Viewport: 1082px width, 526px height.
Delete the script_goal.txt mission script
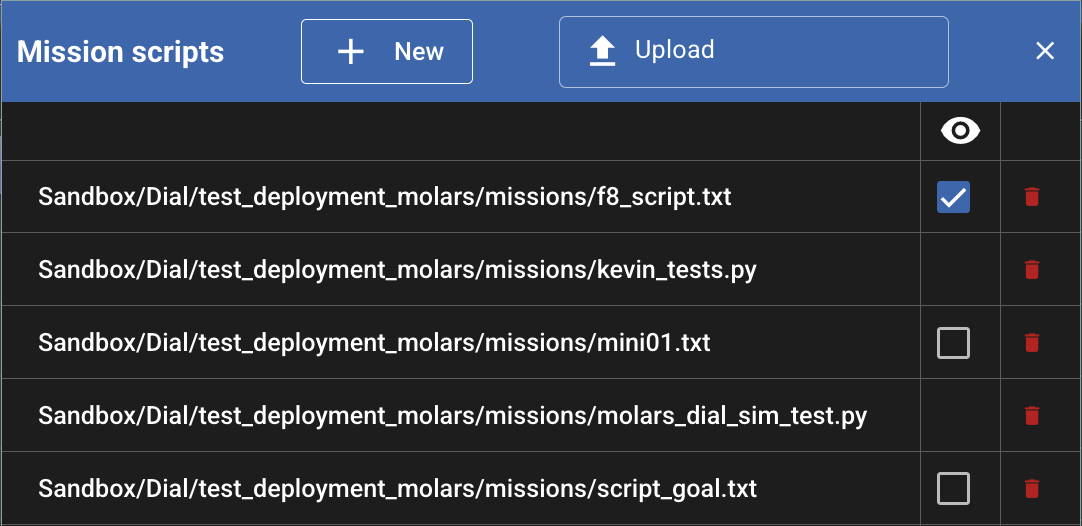(x=1032, y=489)
